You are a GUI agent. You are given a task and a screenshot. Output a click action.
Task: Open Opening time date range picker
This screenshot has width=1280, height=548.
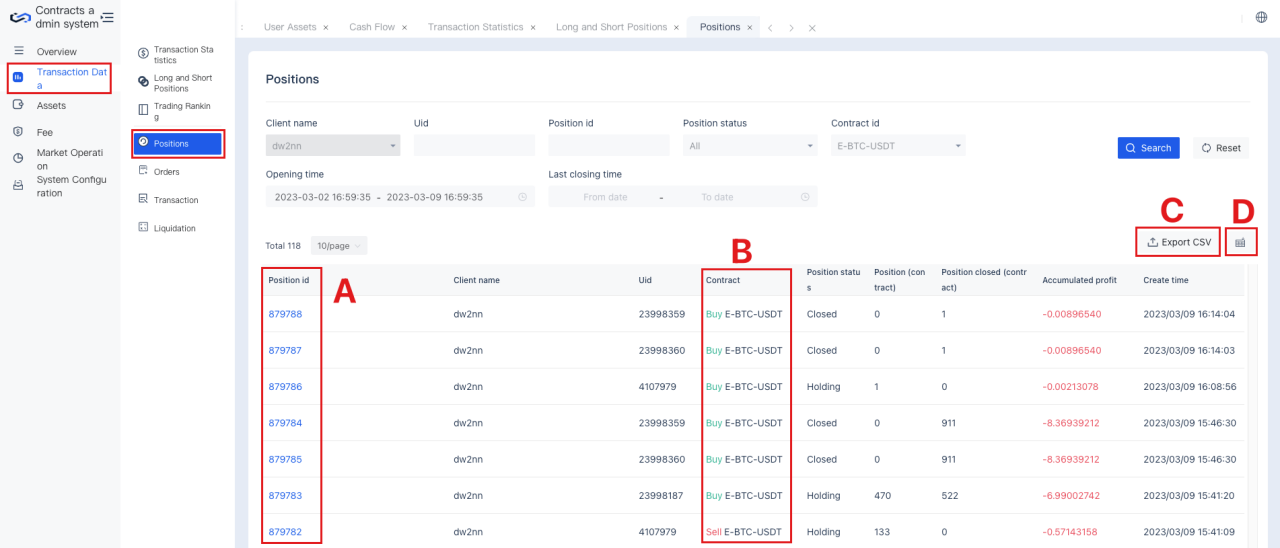pos(400,197)
